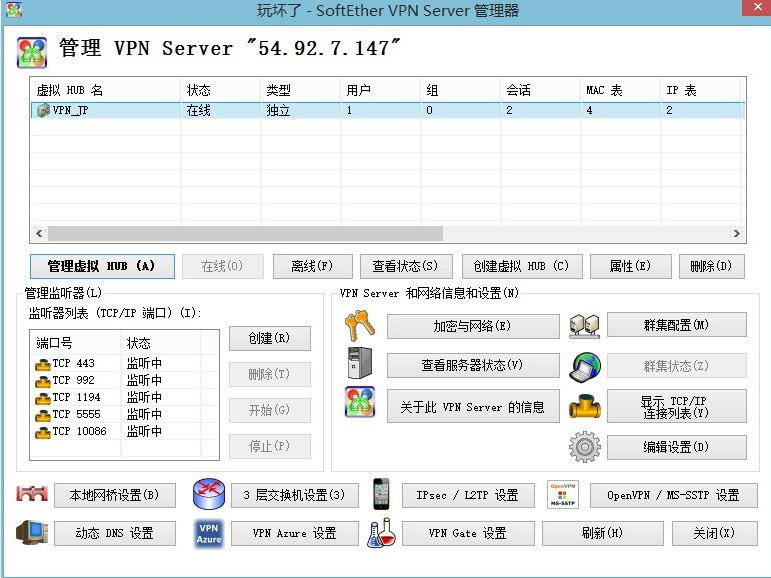The width and height of the screenshot is (771, 578).
Task: Click 监听中 status in the TCP 5555 row
Action: (x=144, y=414)
